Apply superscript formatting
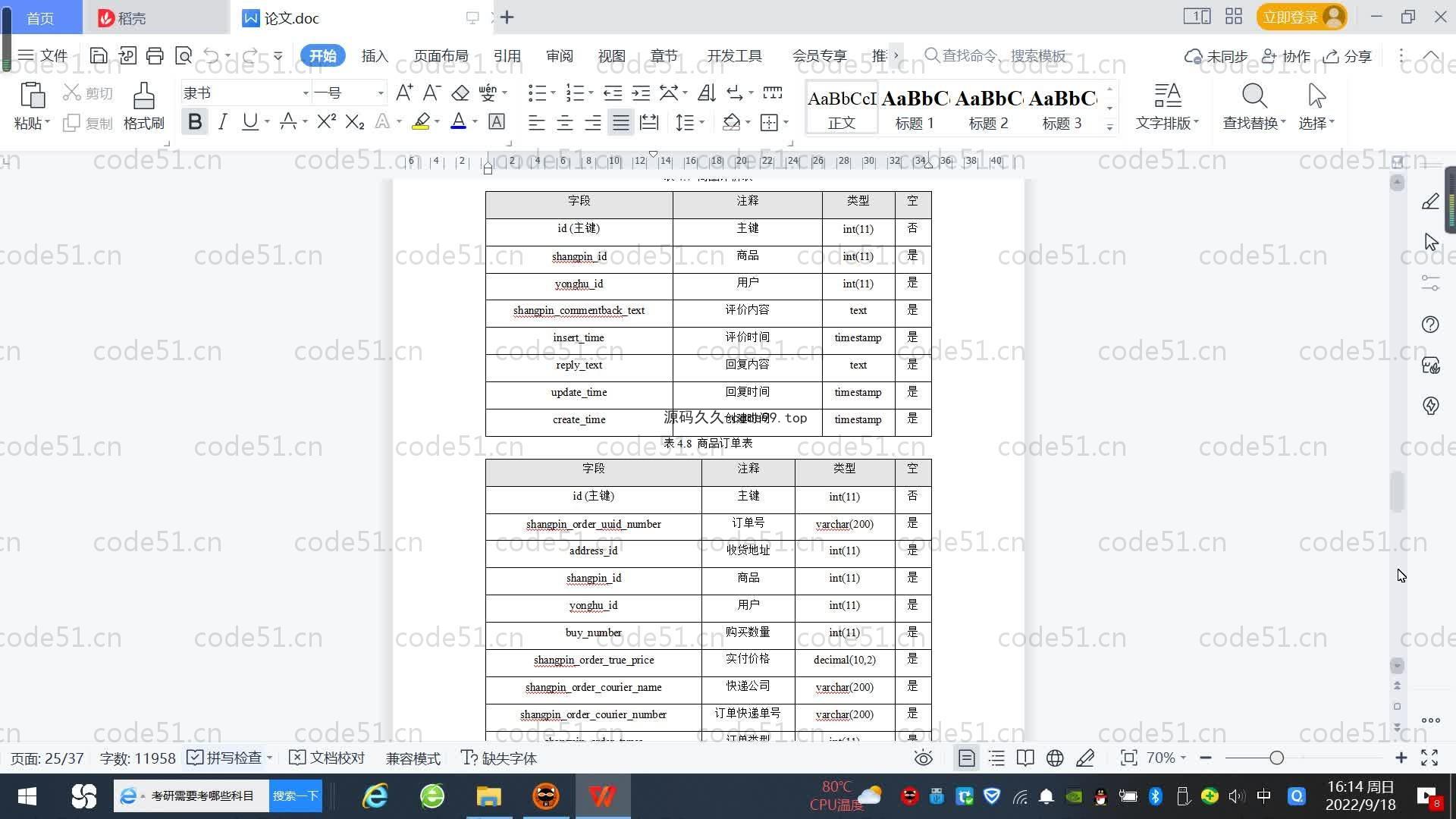 click(x=326, y=121)
